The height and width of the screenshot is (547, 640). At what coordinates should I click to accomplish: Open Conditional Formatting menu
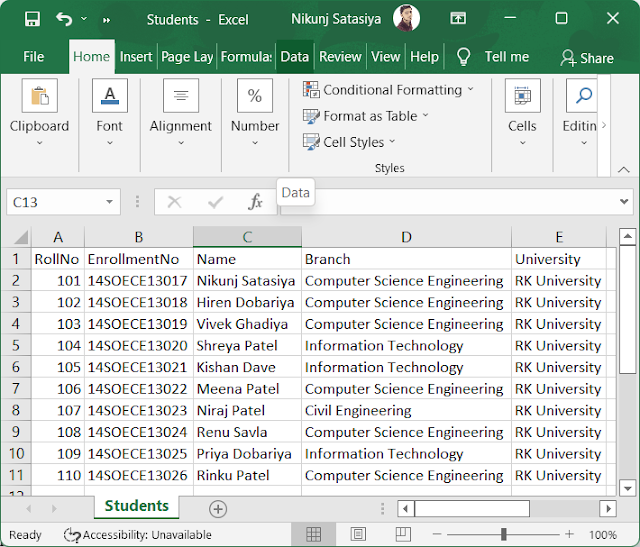tap(388, 90)
